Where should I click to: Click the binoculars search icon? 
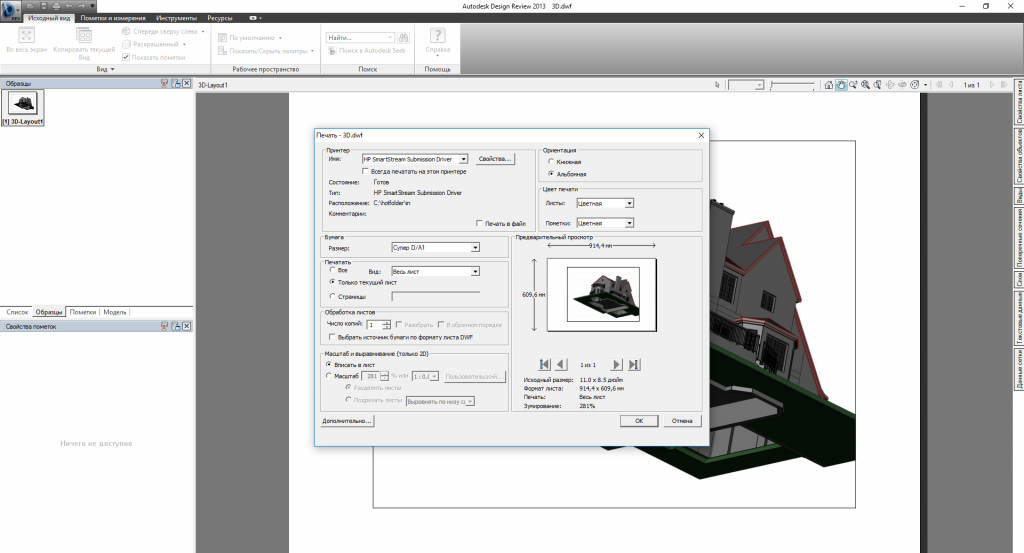[404, 38]
